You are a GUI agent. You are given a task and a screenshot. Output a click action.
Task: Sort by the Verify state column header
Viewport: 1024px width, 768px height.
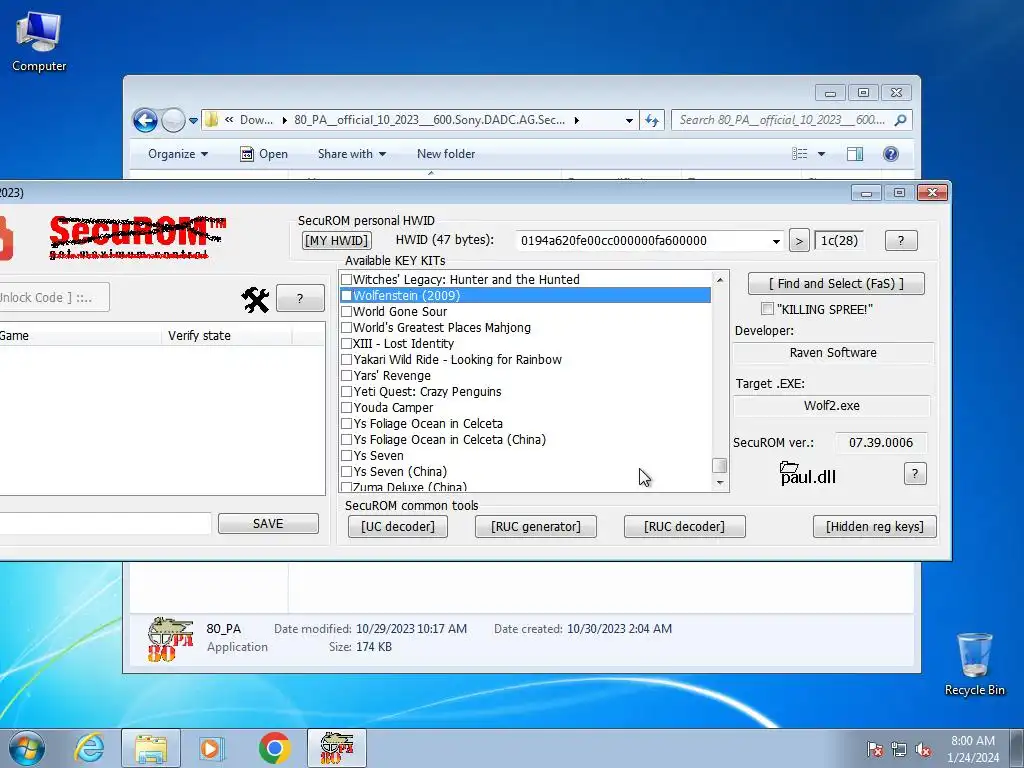[x=226, y=336]
